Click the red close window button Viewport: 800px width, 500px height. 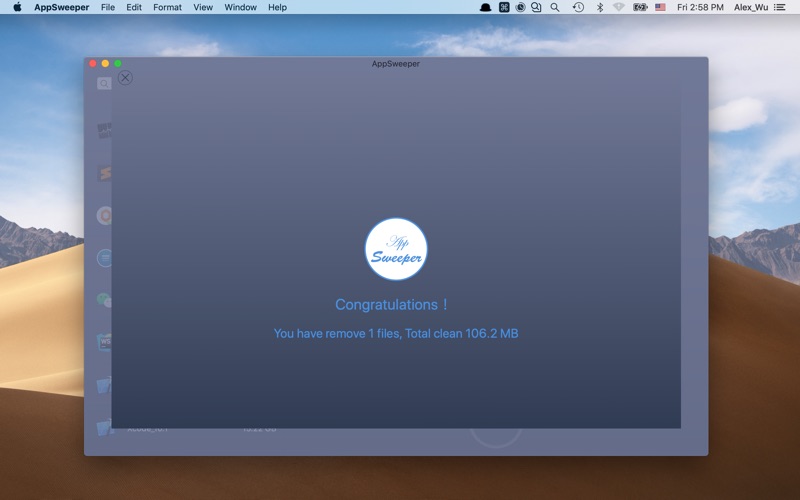93,63
